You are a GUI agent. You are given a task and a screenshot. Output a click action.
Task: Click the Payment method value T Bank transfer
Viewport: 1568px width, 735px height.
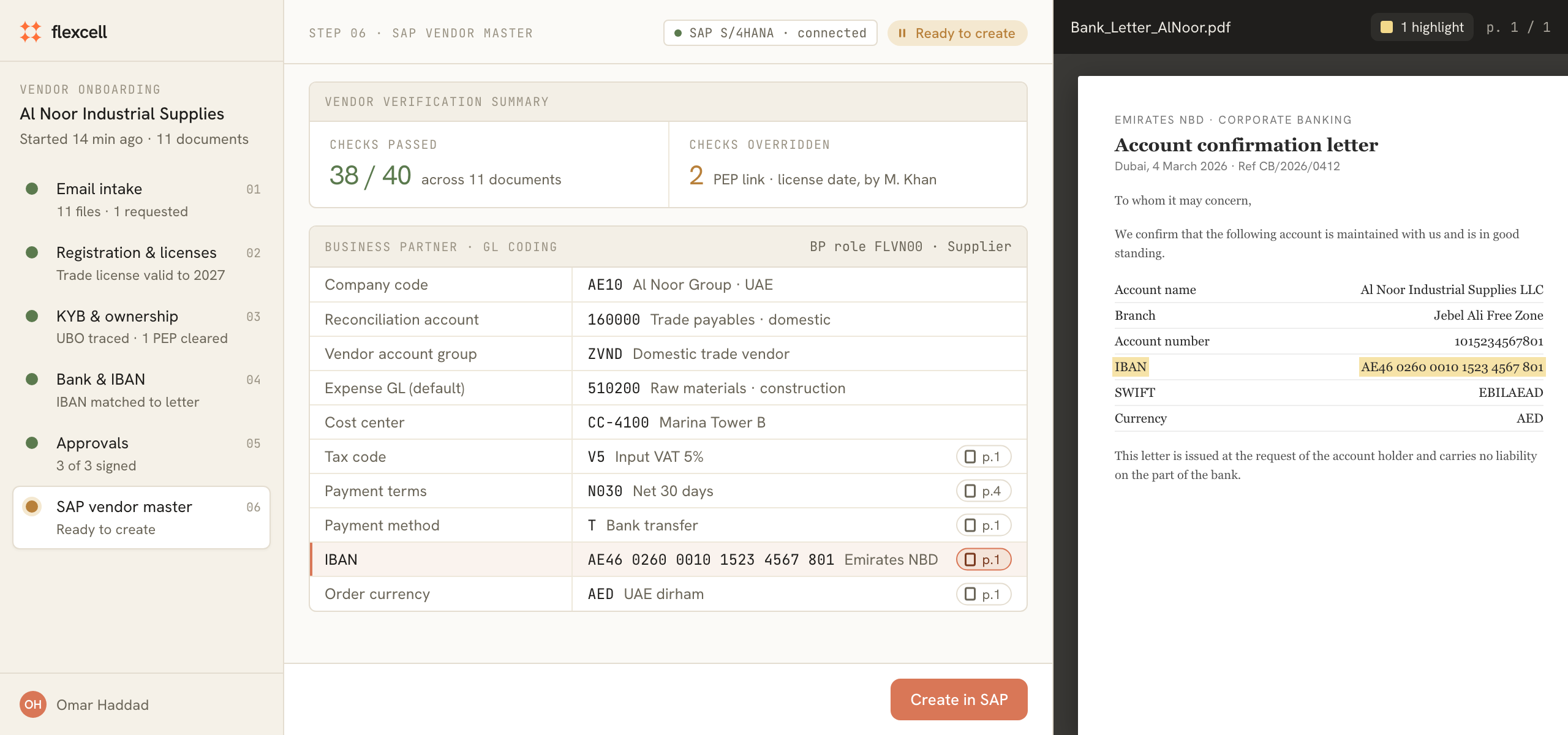tap(643, 525)
